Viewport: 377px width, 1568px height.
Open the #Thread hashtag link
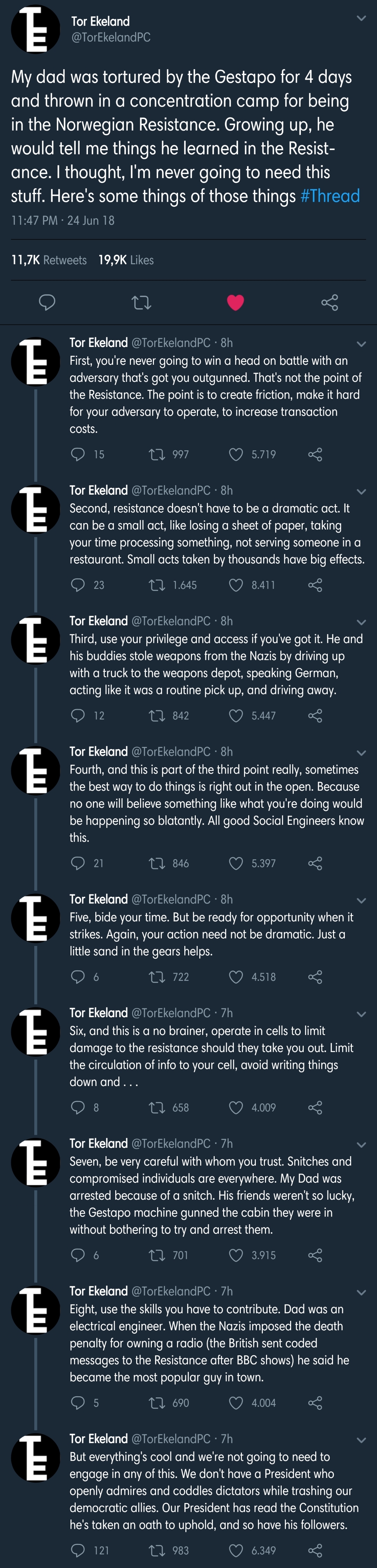[330, 196]
